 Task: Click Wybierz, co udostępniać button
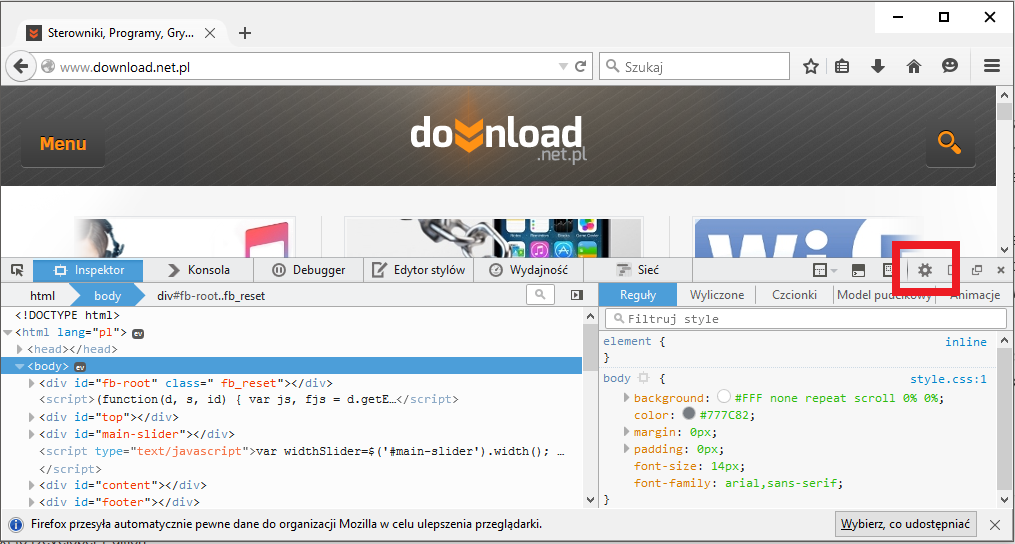tap(906, 523)
